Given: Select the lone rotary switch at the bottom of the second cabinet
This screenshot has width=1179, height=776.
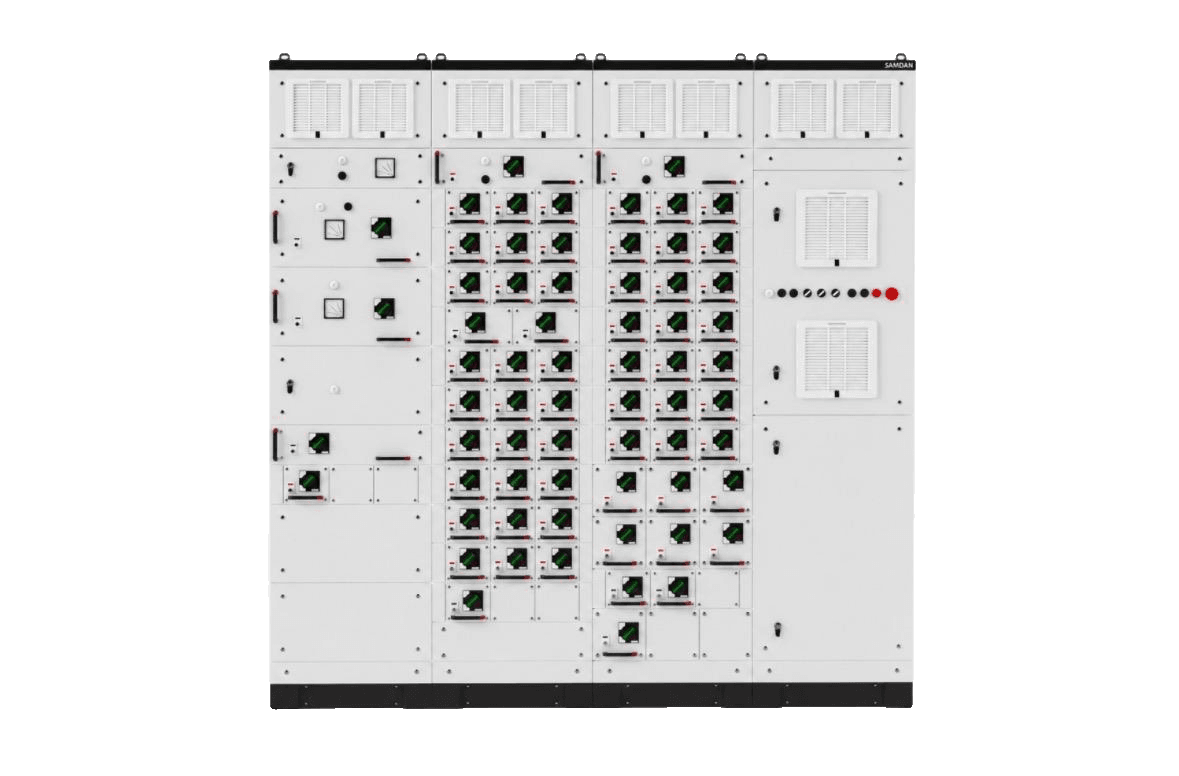Looking at the screenshot, I should [472, 600].
